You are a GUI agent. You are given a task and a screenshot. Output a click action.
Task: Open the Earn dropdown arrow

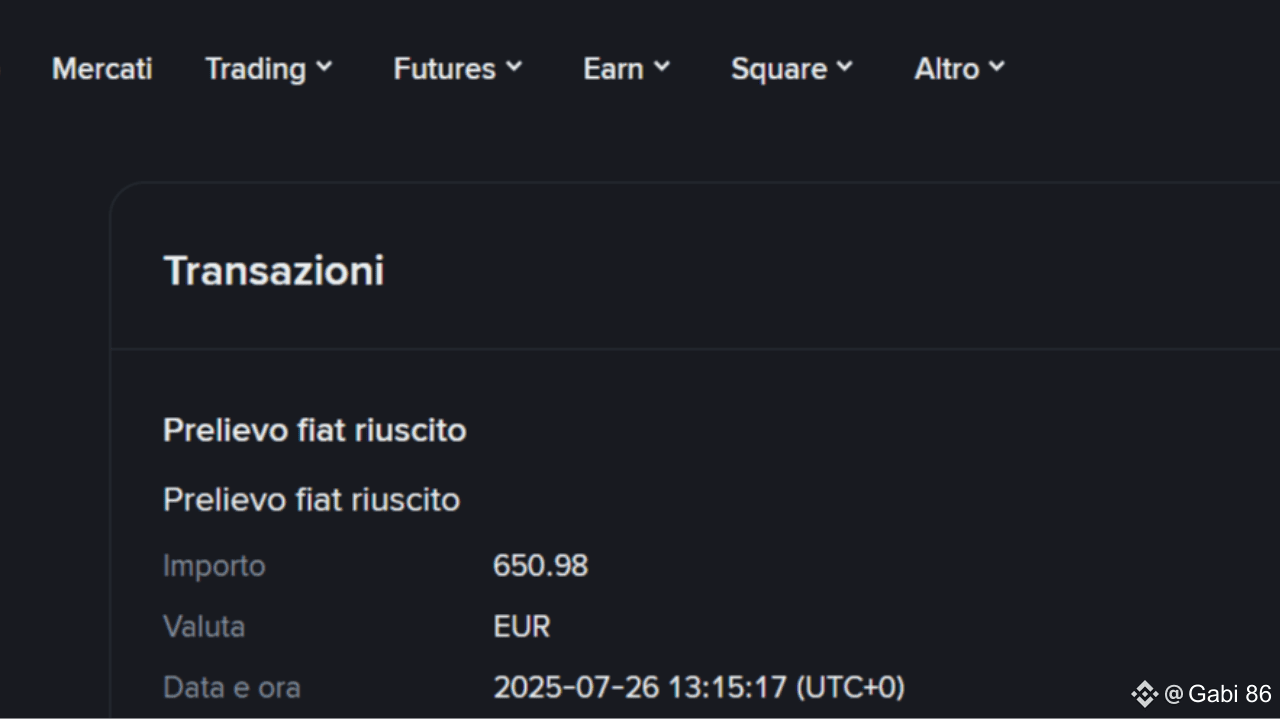click(662, 67)
